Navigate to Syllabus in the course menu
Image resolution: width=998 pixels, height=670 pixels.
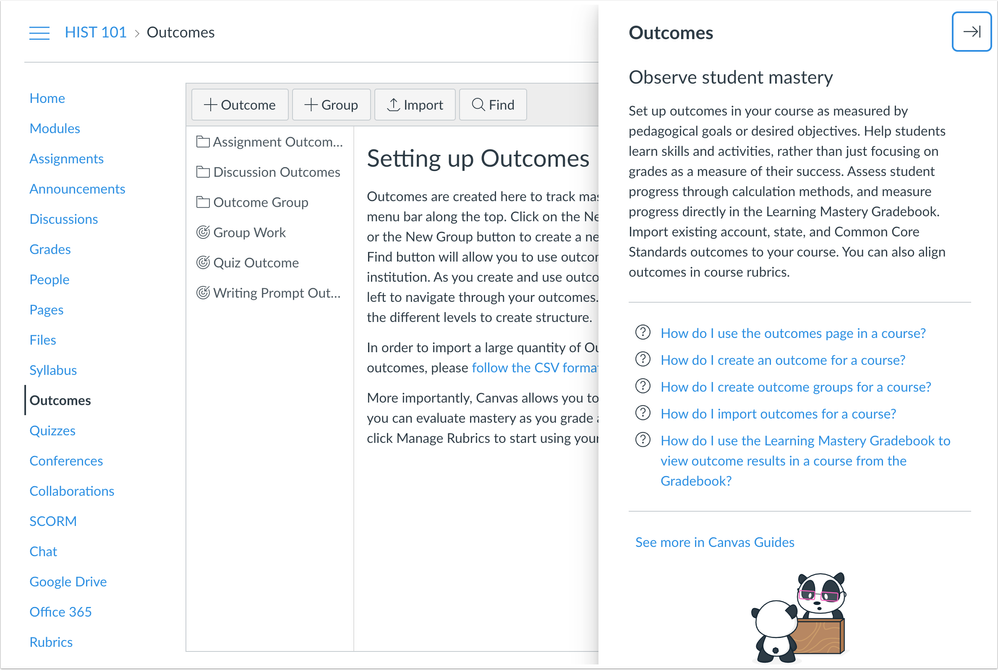53,370
